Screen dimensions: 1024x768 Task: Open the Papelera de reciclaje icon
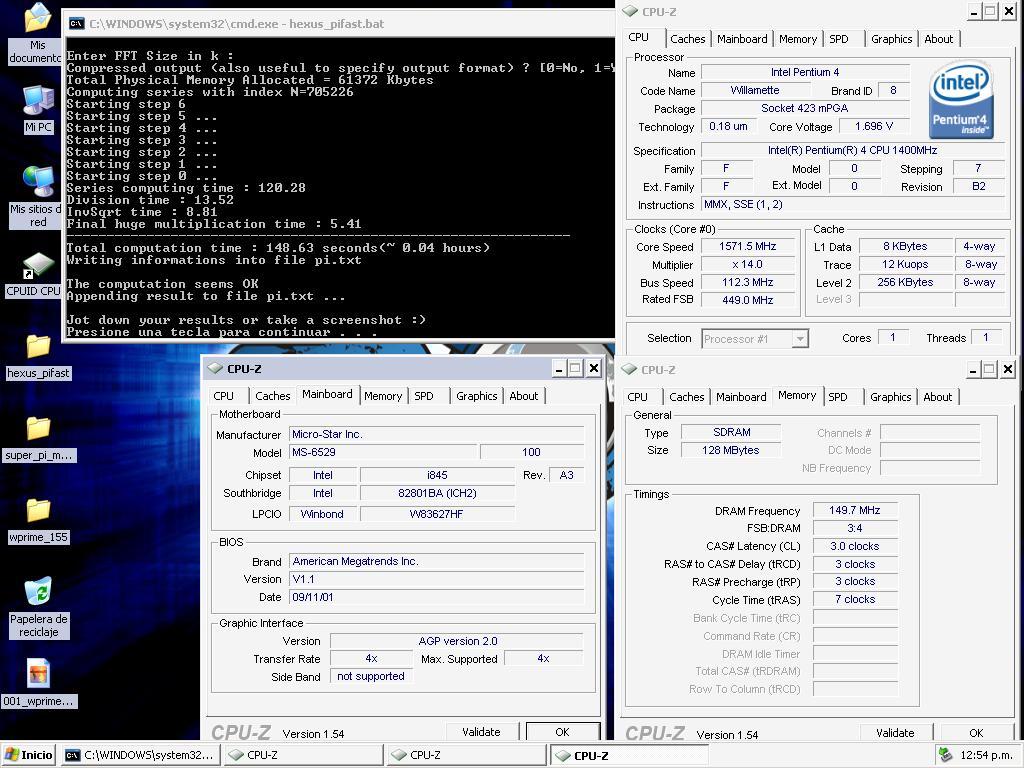(x=38, y=607)
